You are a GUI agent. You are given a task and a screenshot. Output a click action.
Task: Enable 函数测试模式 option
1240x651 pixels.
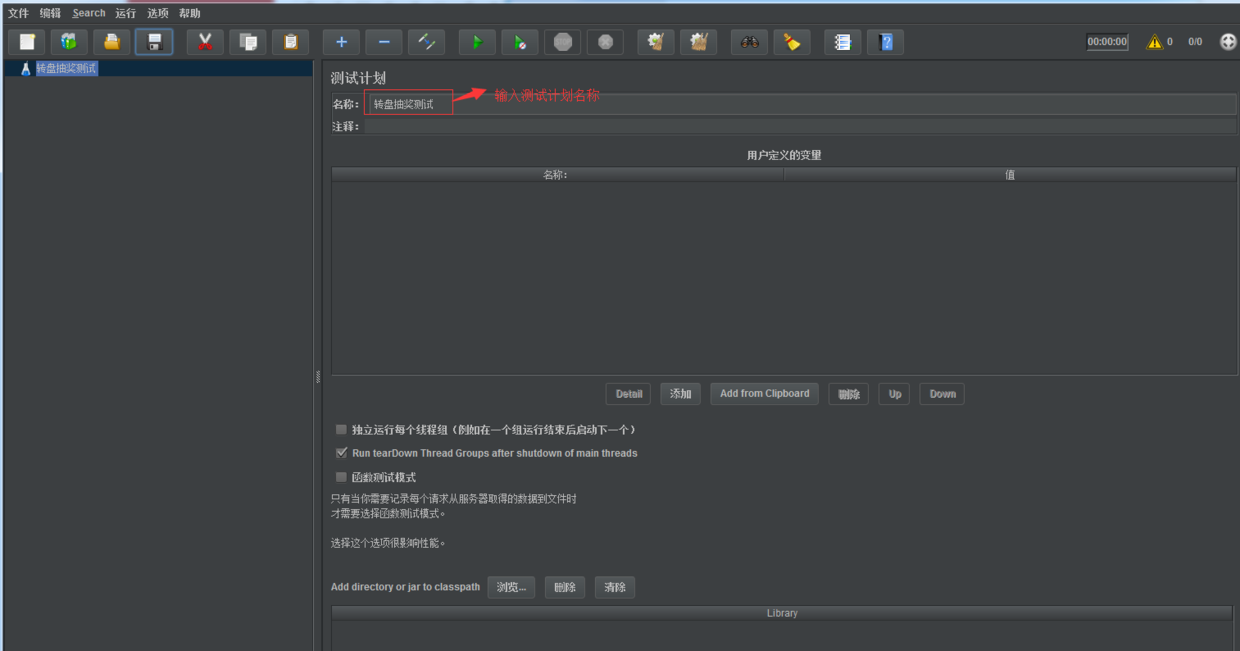[x=341, y=477]
